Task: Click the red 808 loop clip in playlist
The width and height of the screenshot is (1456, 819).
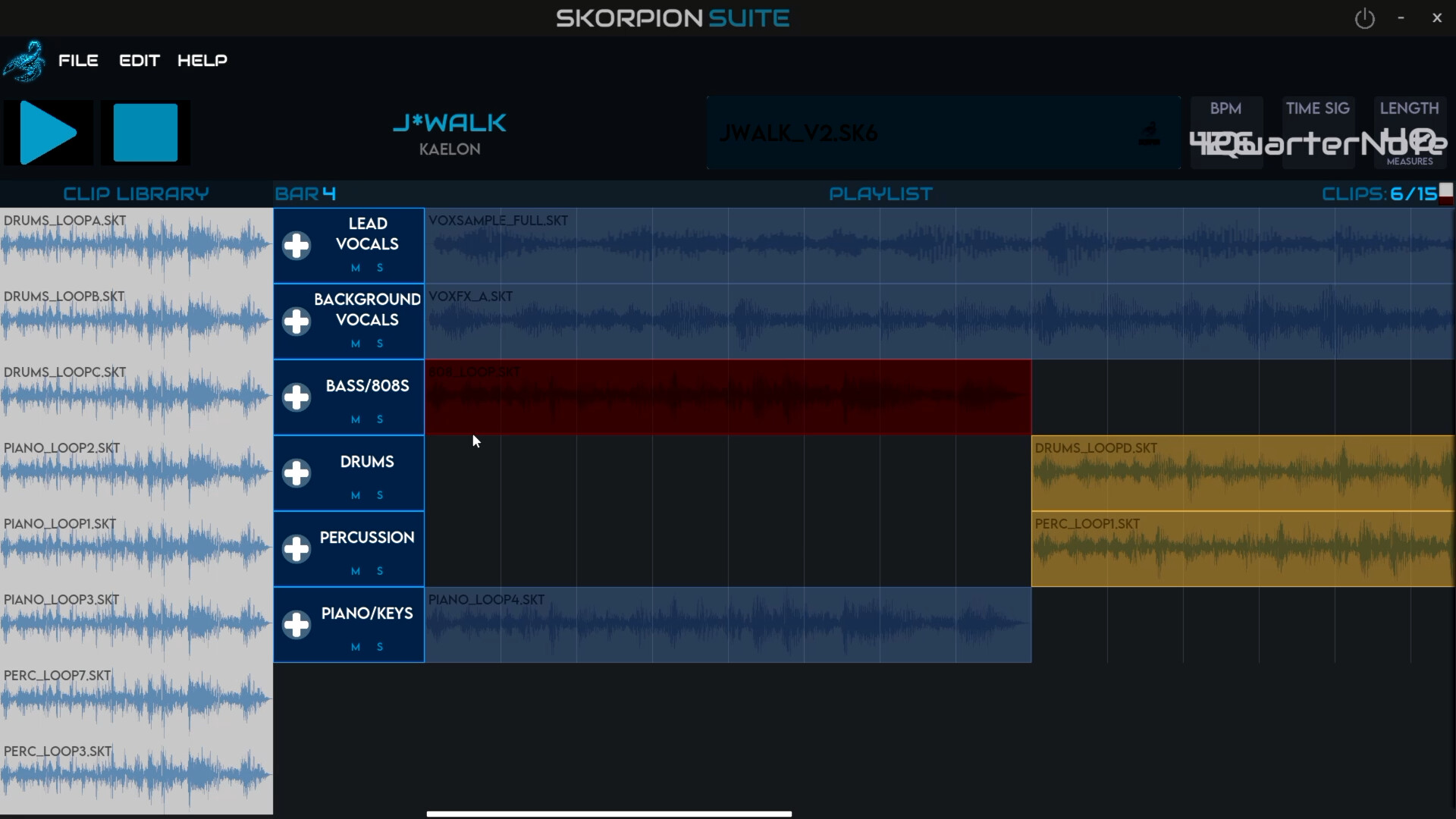Action: pyautogui.click(x=728, y=397)
